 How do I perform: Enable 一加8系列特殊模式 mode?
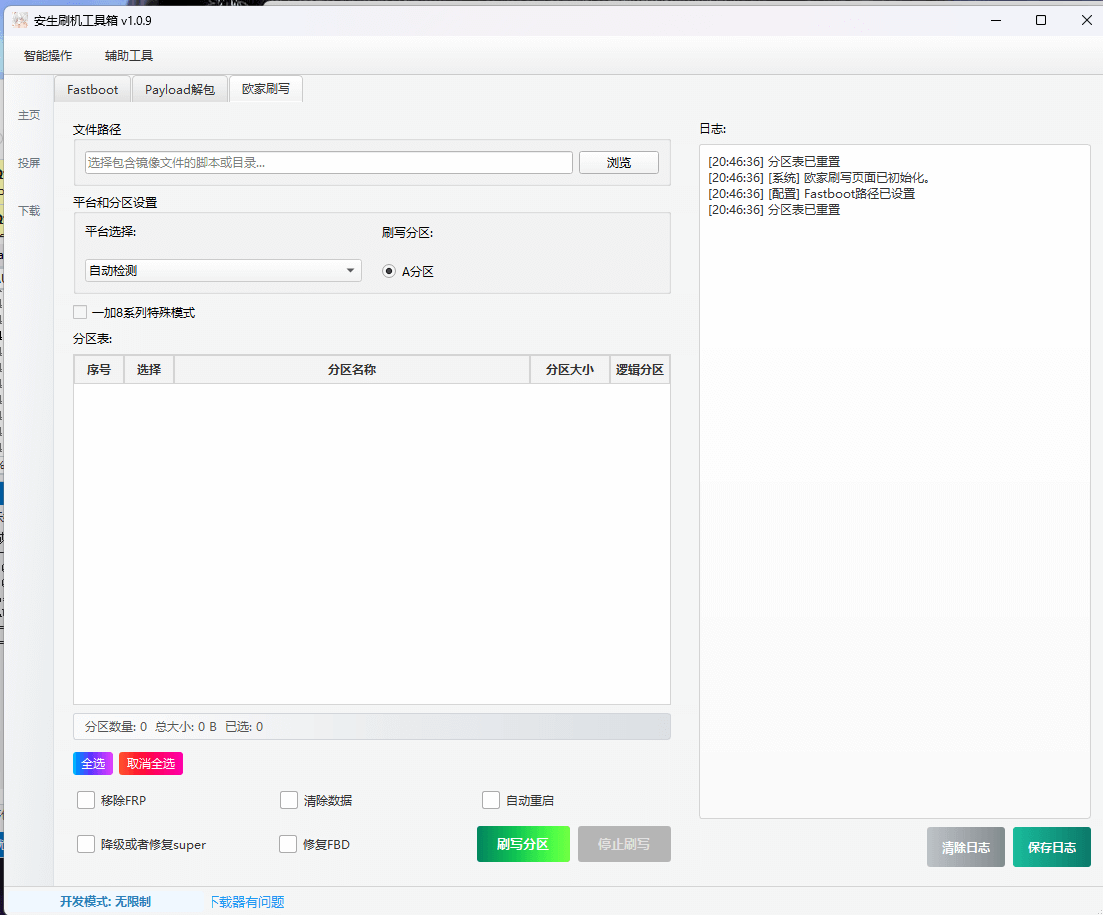coord(80,312)
